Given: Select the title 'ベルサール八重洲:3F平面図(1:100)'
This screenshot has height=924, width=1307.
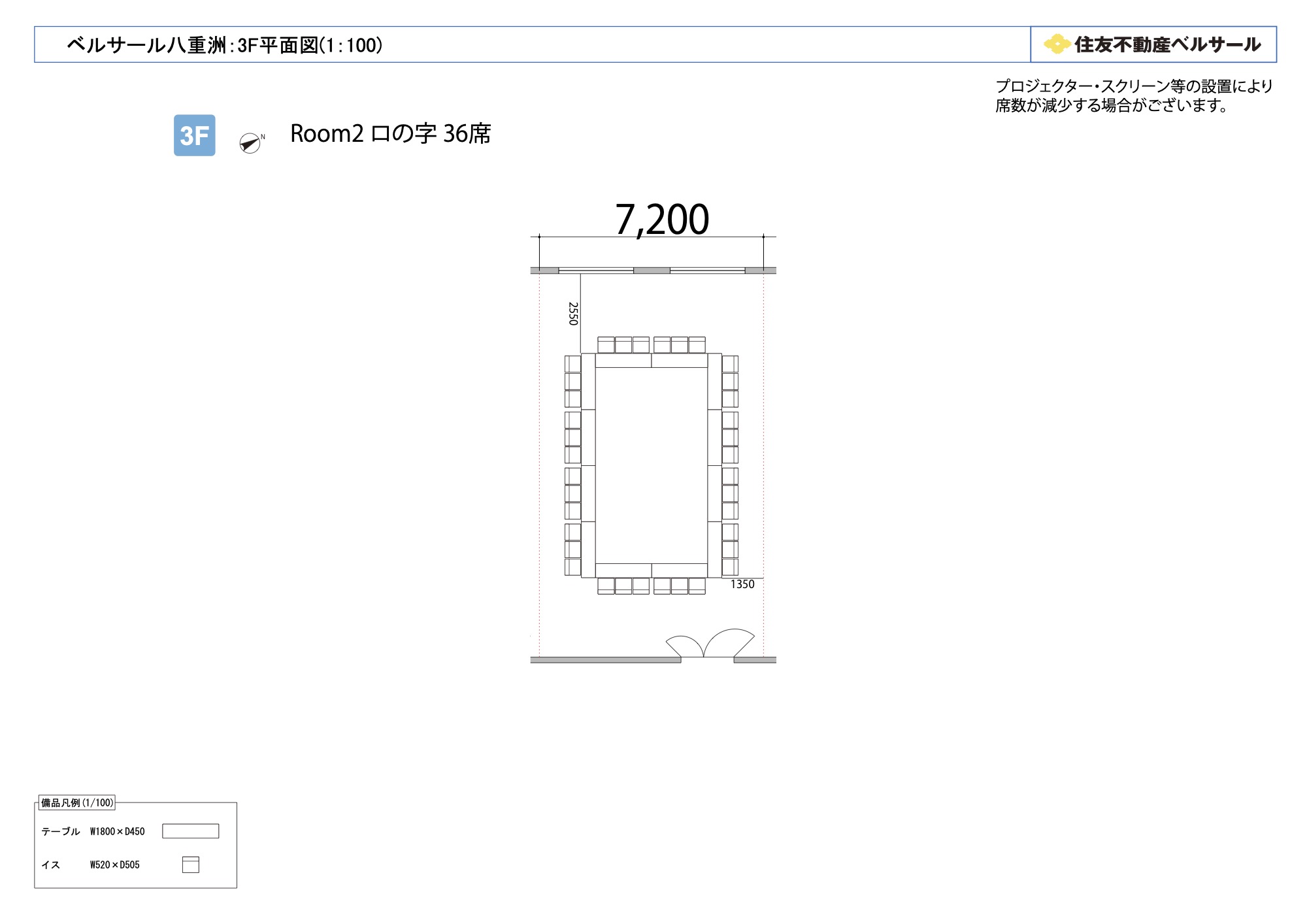Looking at the screenshot, I should [225, 45].
